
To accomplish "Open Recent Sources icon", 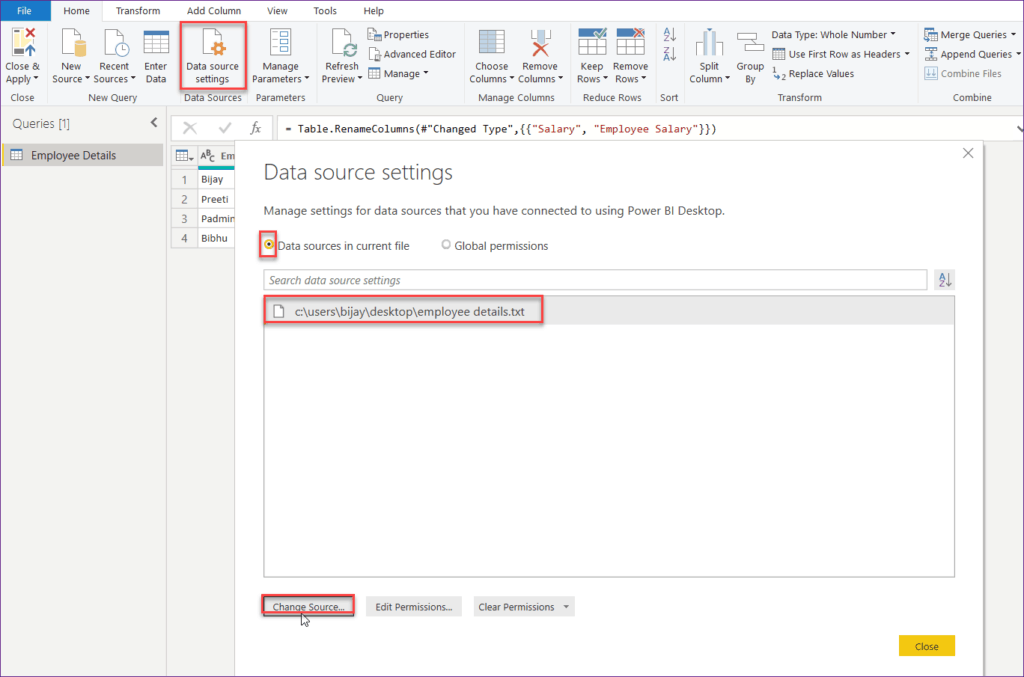I will [x=115, y=42].
